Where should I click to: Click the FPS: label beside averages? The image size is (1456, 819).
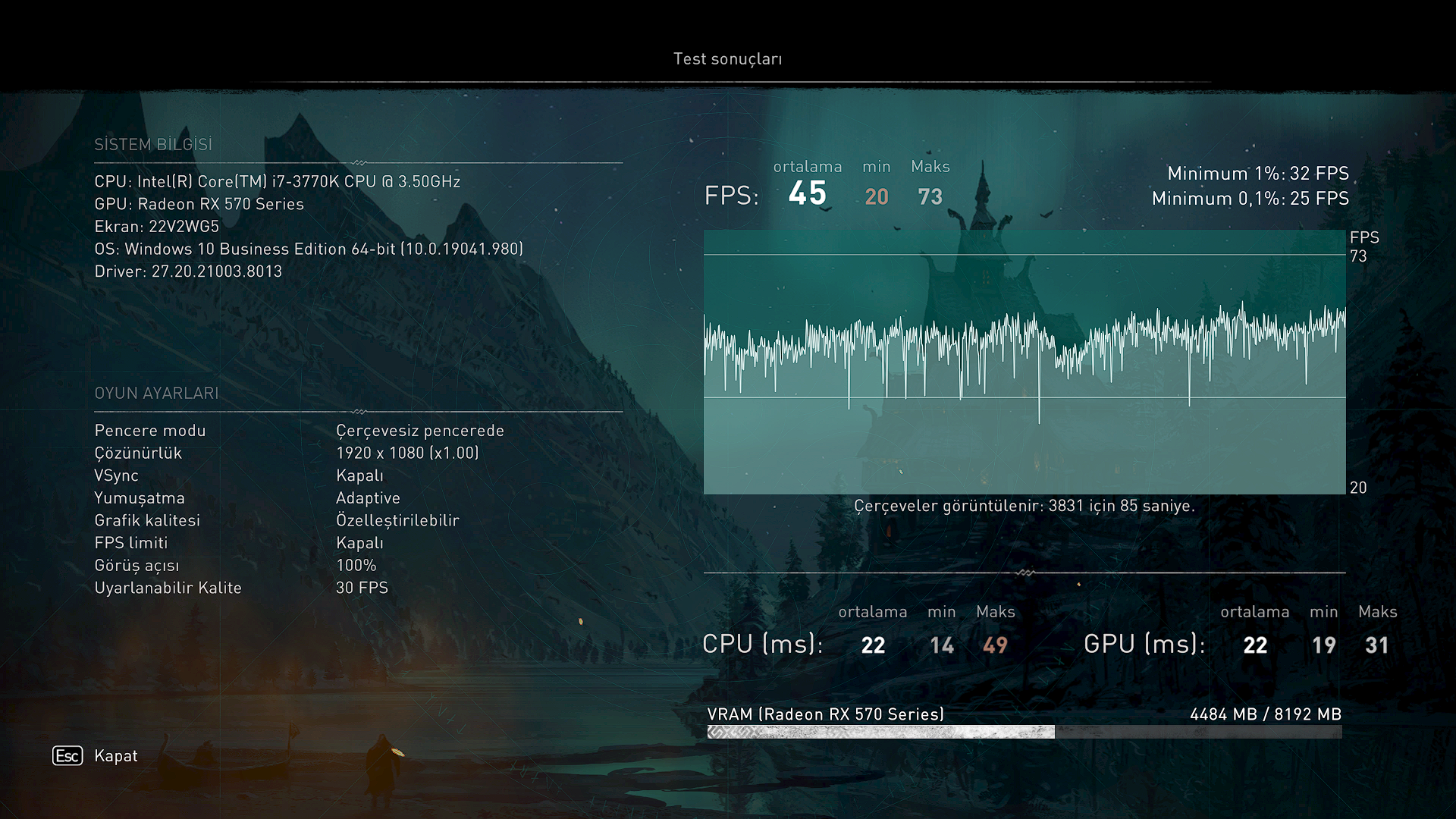[731, 196]
